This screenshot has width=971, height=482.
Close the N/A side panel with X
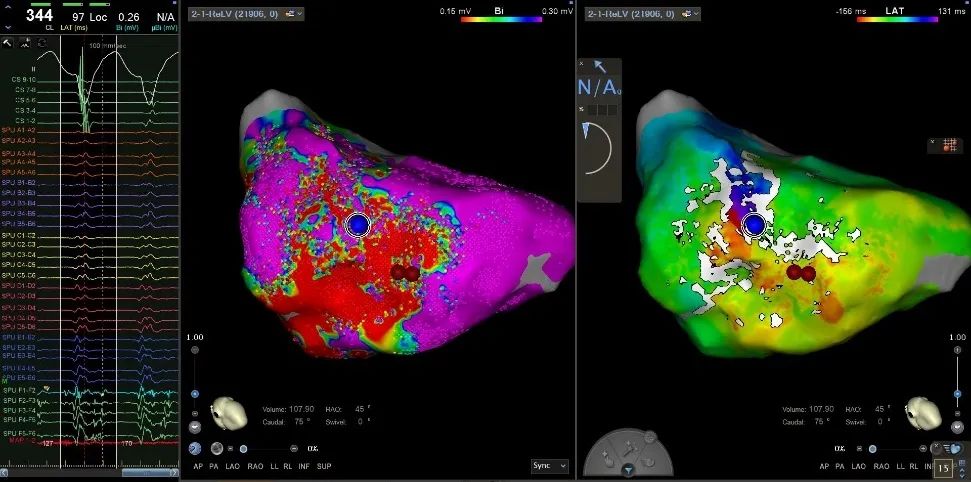click(x=581, y=63)
